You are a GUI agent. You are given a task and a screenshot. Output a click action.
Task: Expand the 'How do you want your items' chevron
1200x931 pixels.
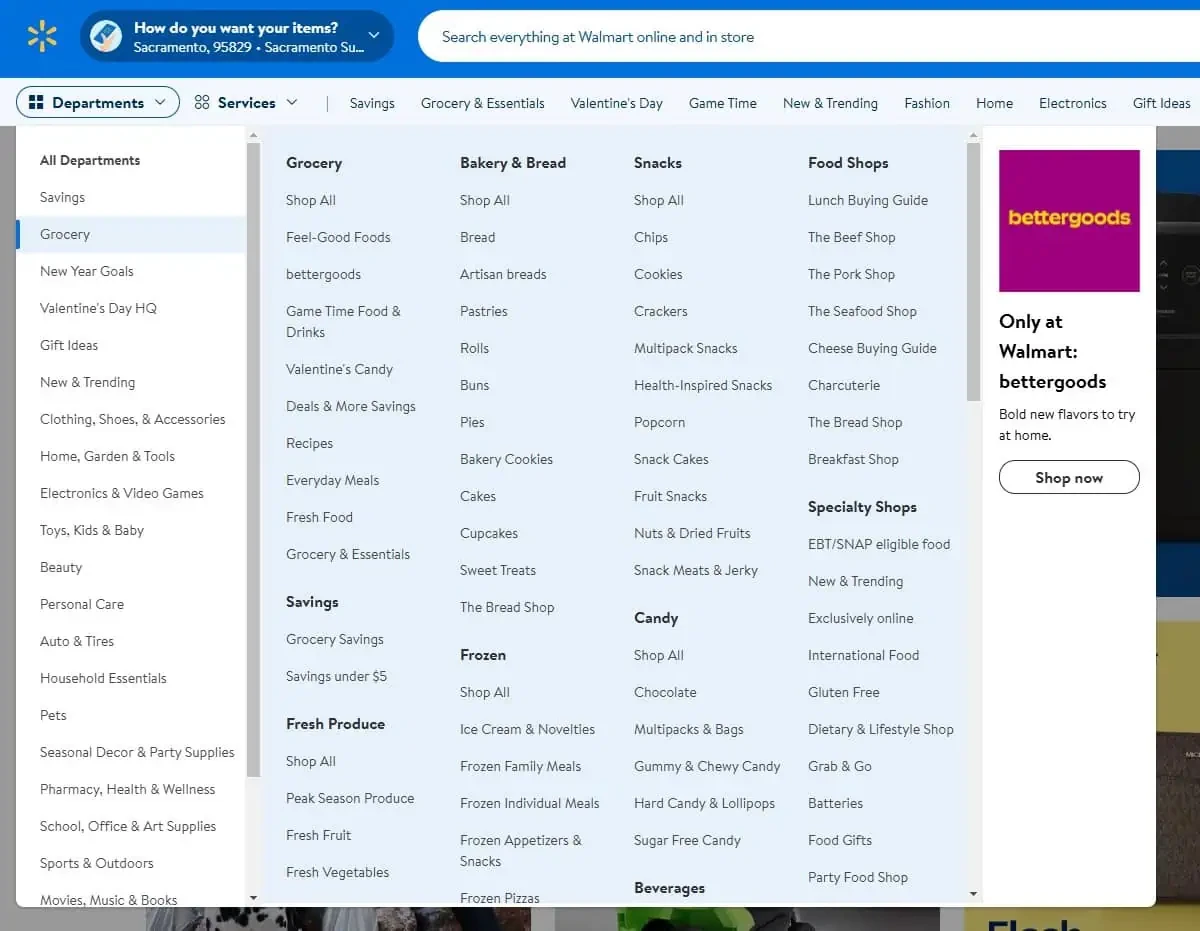(x=374, y=36)
